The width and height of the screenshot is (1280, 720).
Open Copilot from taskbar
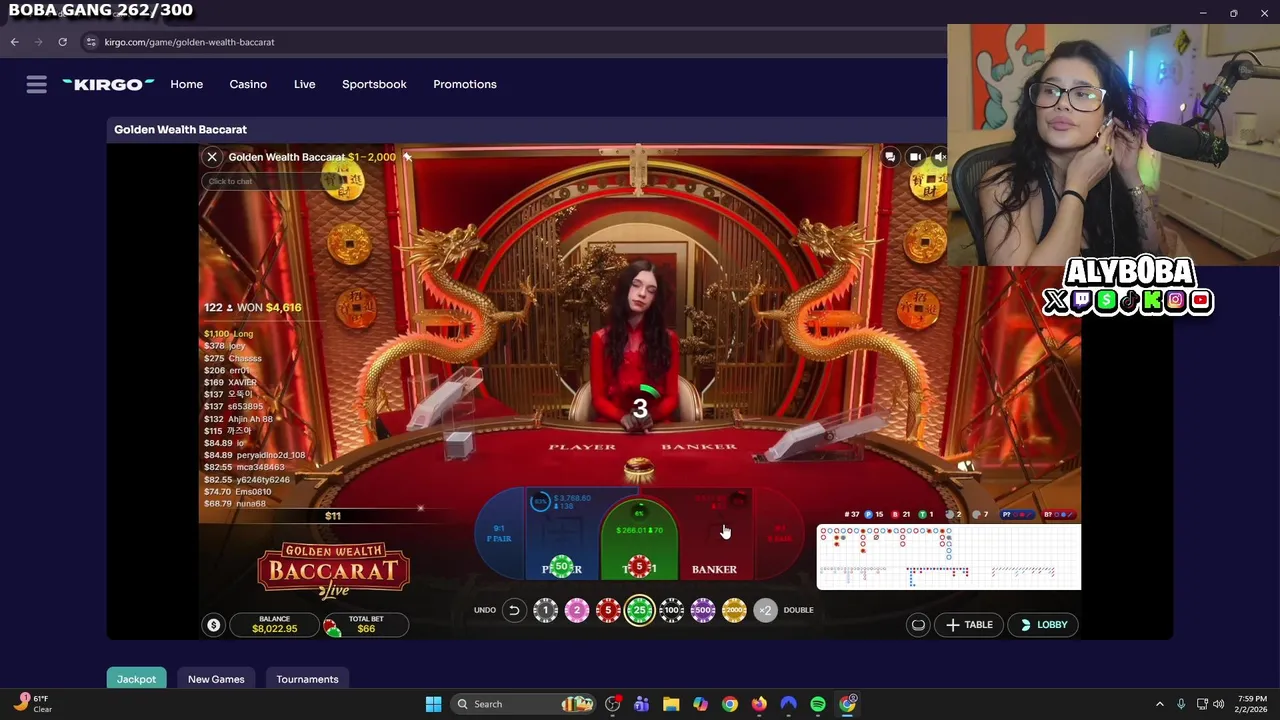tap(700, 704)
